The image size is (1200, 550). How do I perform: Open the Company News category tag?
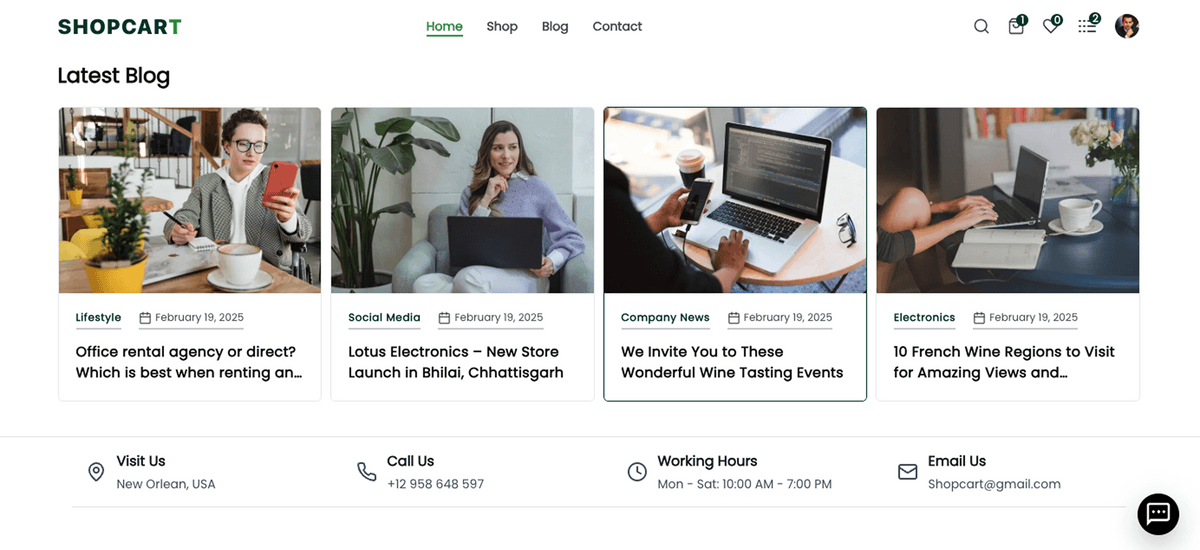coord(665,318)
